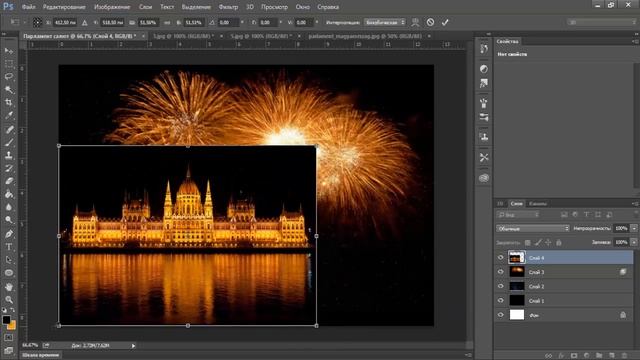Open the Layers panel flyout menu
640x360 pixels.
pyautogui.click(x=635, y=204)
